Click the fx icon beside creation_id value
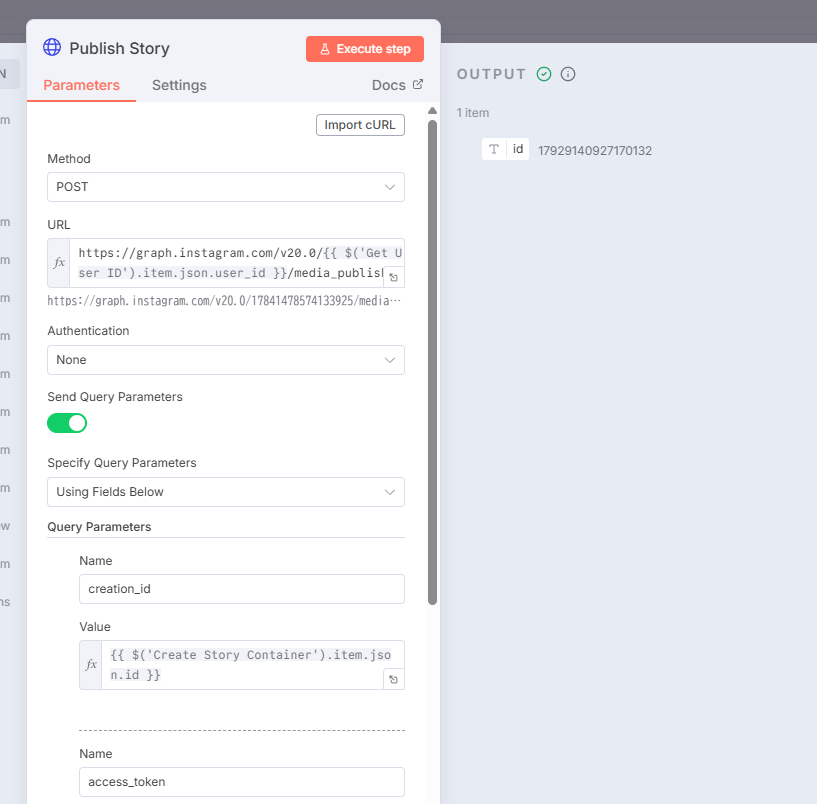This screenshot has width=817, height=804. pos(91,665)
